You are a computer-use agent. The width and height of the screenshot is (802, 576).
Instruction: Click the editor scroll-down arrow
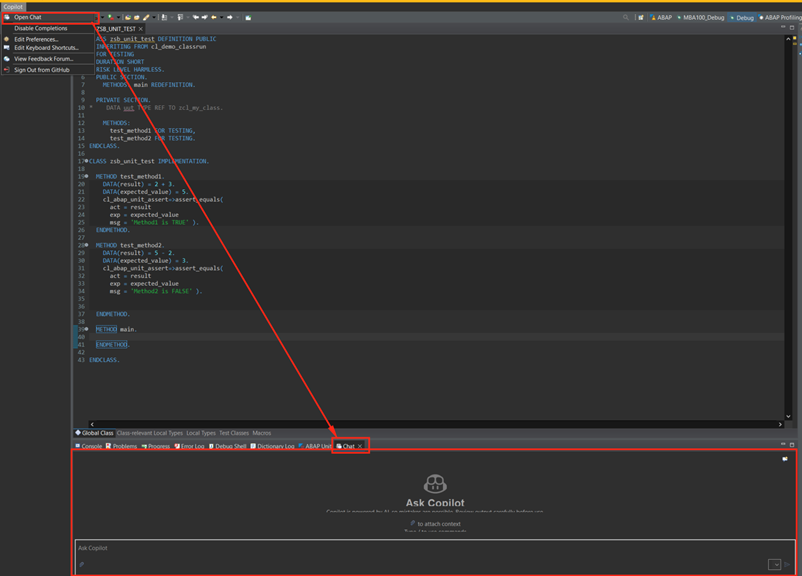[788, 416]
